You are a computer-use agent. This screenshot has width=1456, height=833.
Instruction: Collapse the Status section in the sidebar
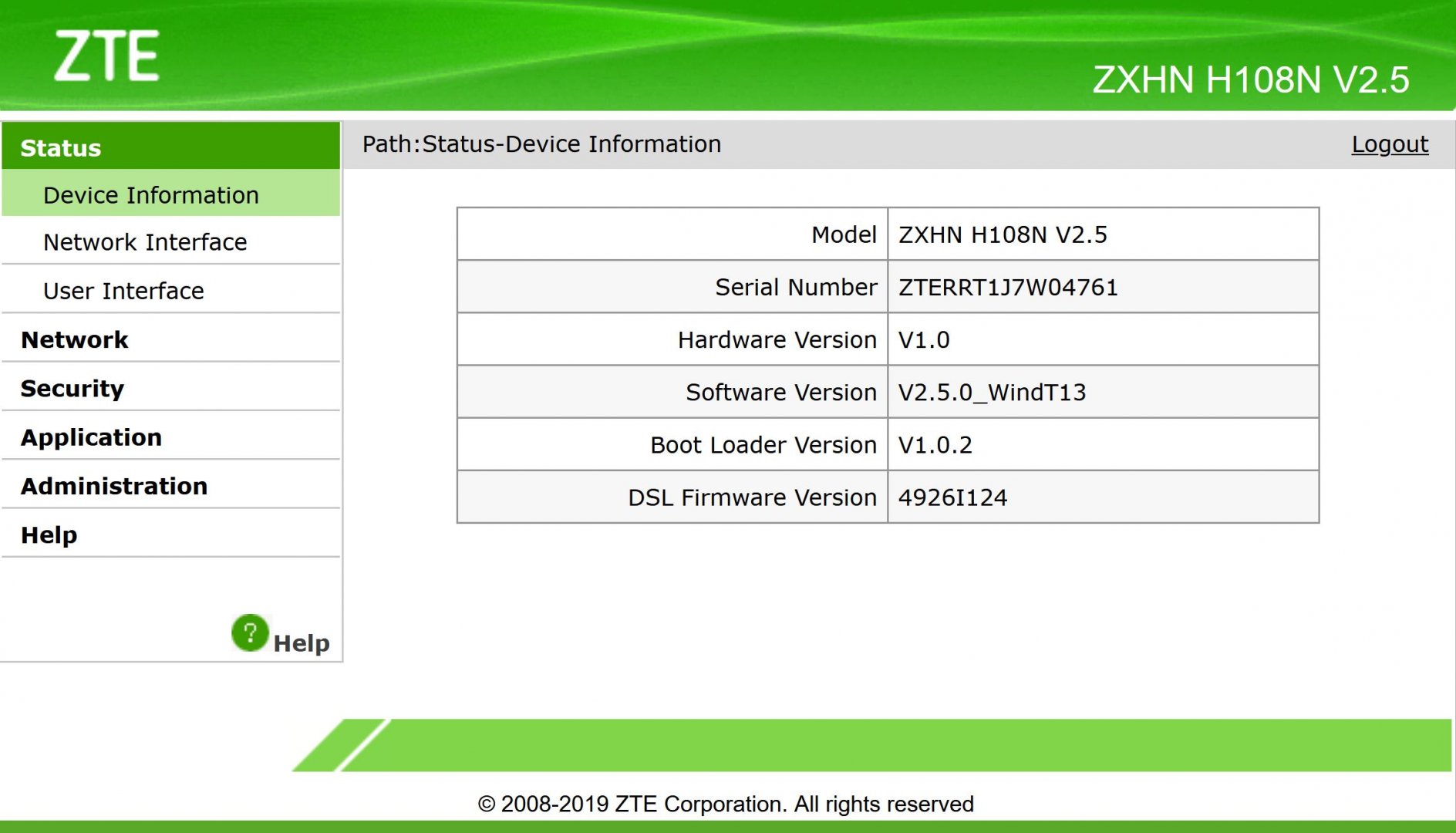click(61, 147)
